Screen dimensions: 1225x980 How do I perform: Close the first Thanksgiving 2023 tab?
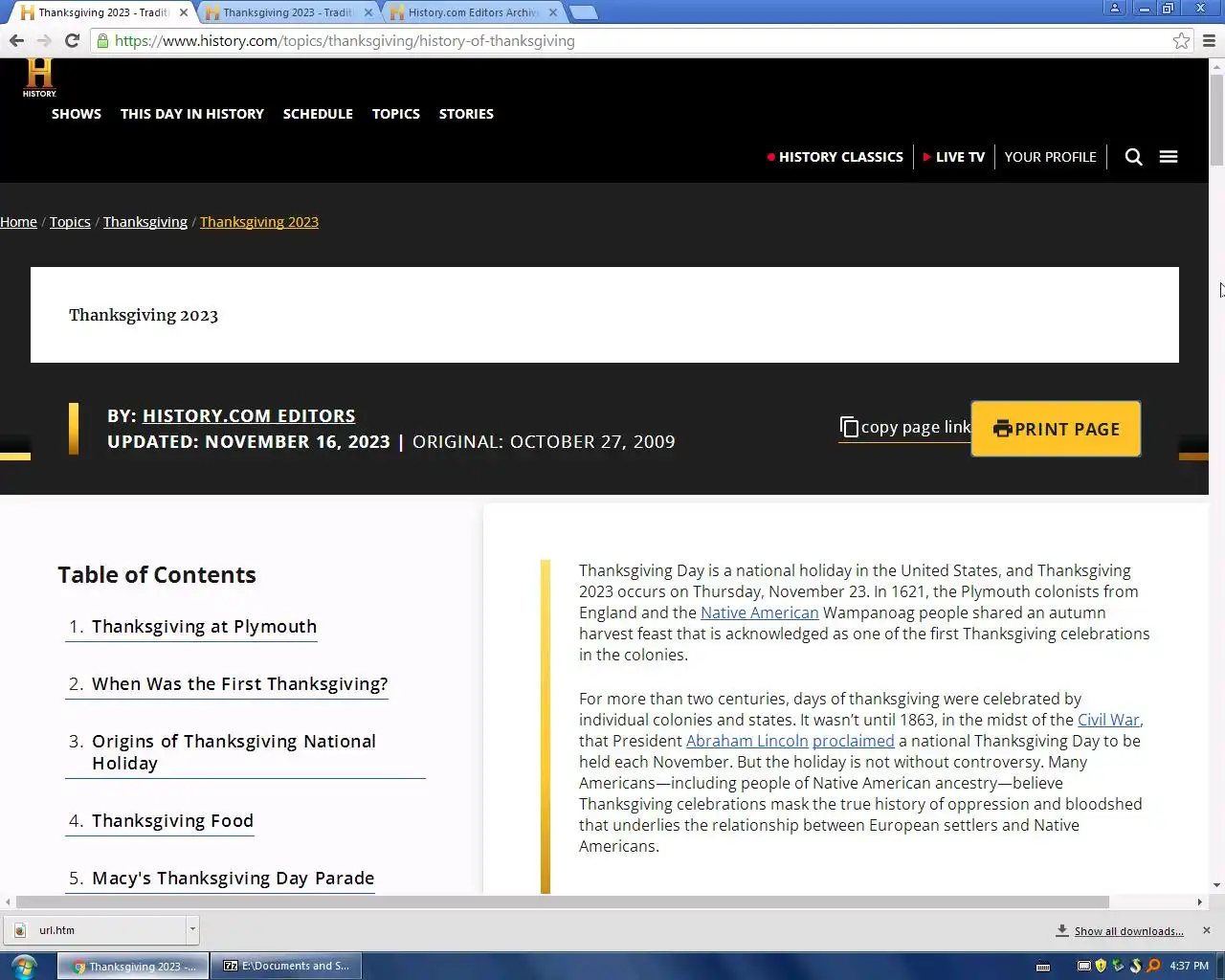184,12
